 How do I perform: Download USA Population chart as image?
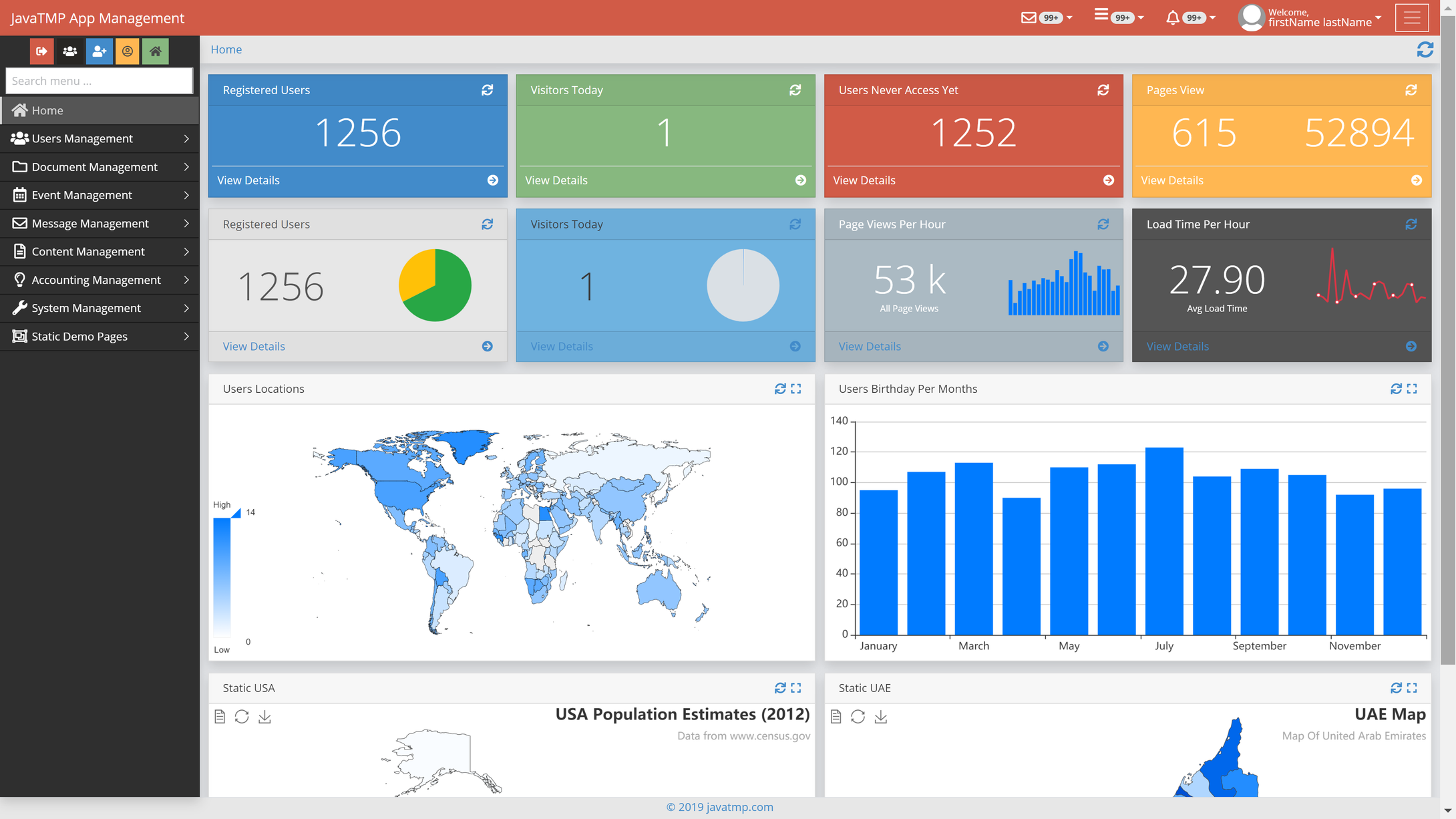[x=265, y=717]
